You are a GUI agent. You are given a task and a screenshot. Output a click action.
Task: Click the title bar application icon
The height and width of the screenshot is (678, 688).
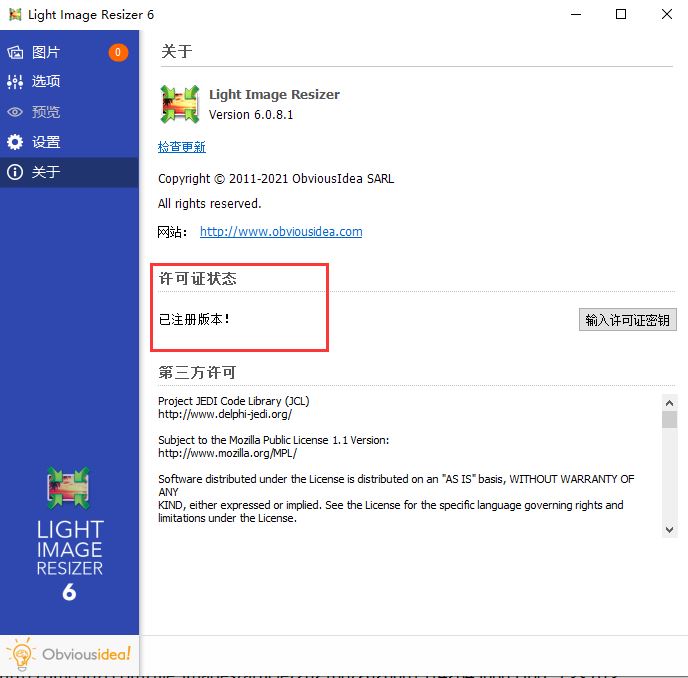(x=15, y=14)
